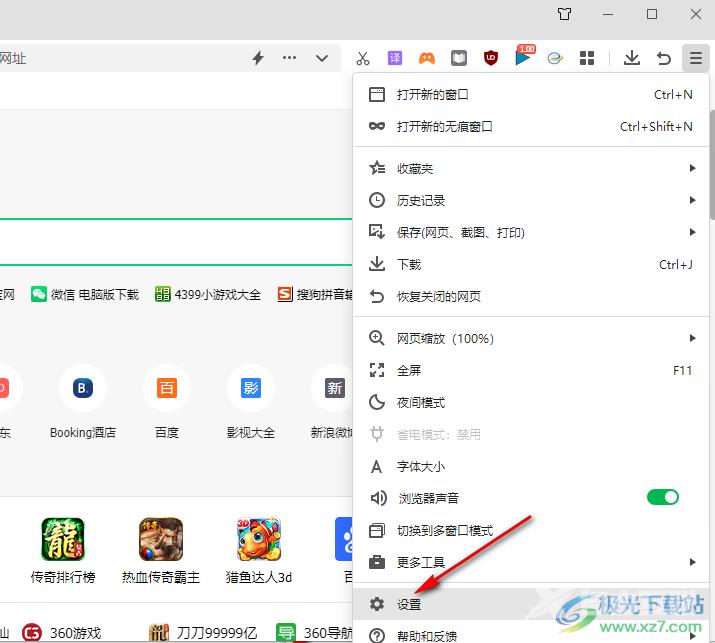Image resolution: width=715 pixels, height=643 pixels.
Task: Click the 浏览器声音 speaker icon
Action: point(378,498)
